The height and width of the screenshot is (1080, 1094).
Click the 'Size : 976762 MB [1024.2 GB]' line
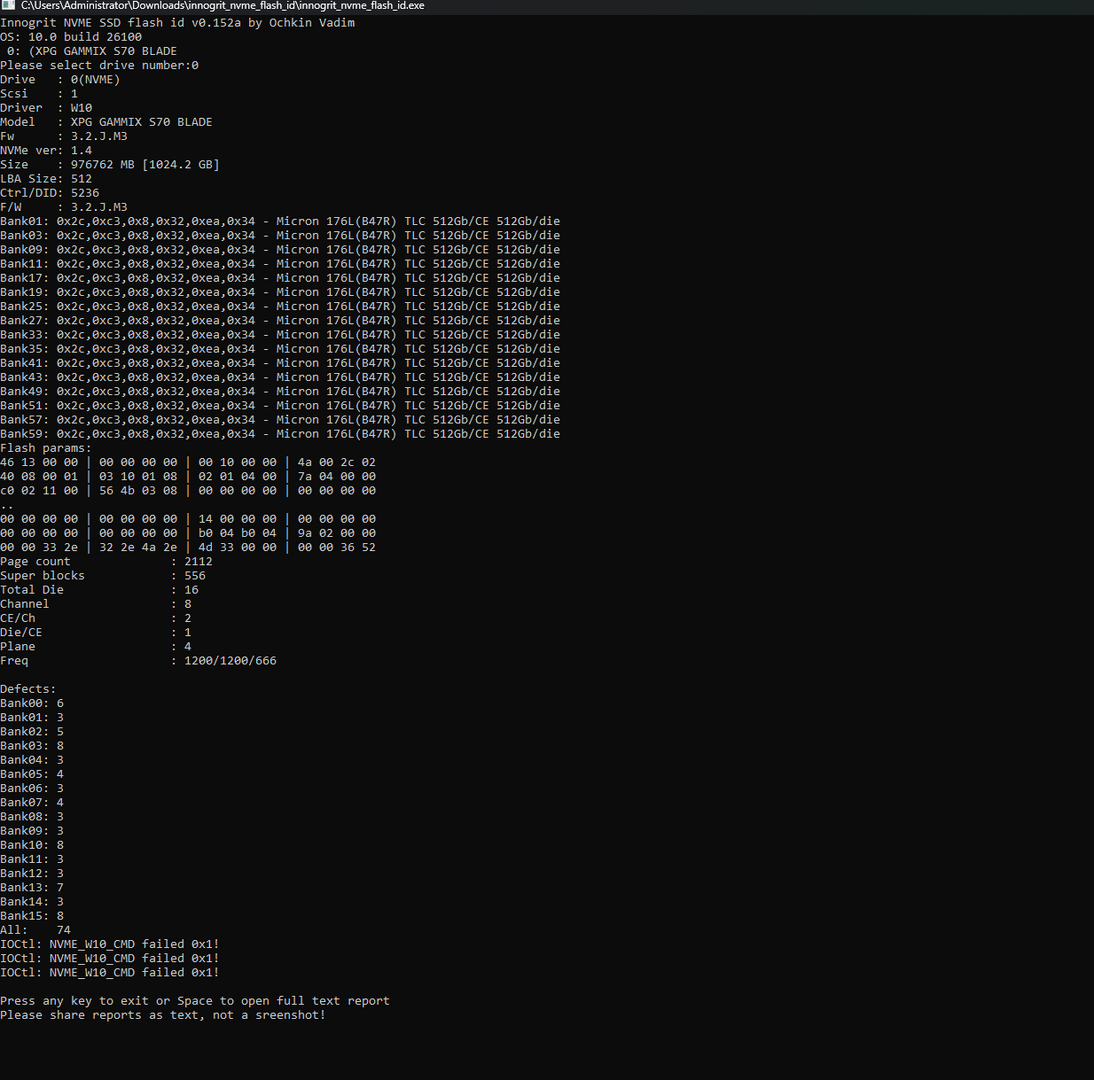click(x=110, y=165)
